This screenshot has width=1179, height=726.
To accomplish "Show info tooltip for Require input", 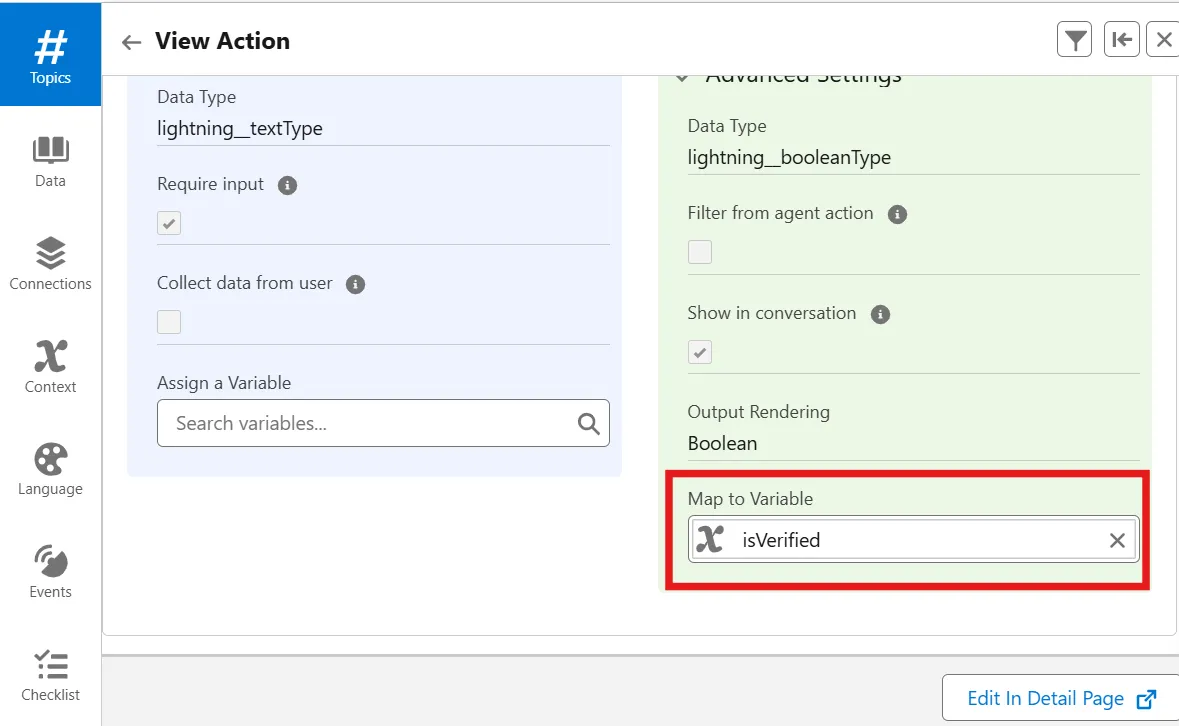I will pyautogui.click(x=287, y=185).
